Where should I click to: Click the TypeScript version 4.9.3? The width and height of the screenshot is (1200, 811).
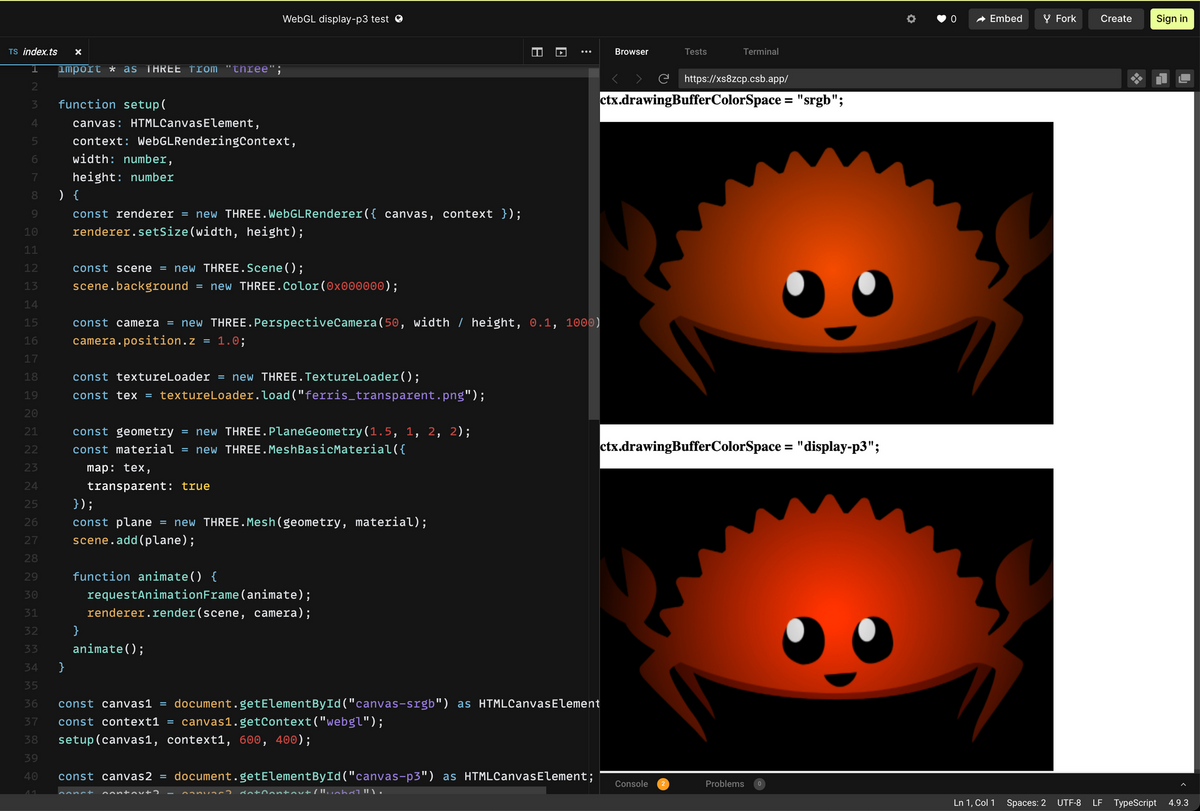(x=1178, y=803)
